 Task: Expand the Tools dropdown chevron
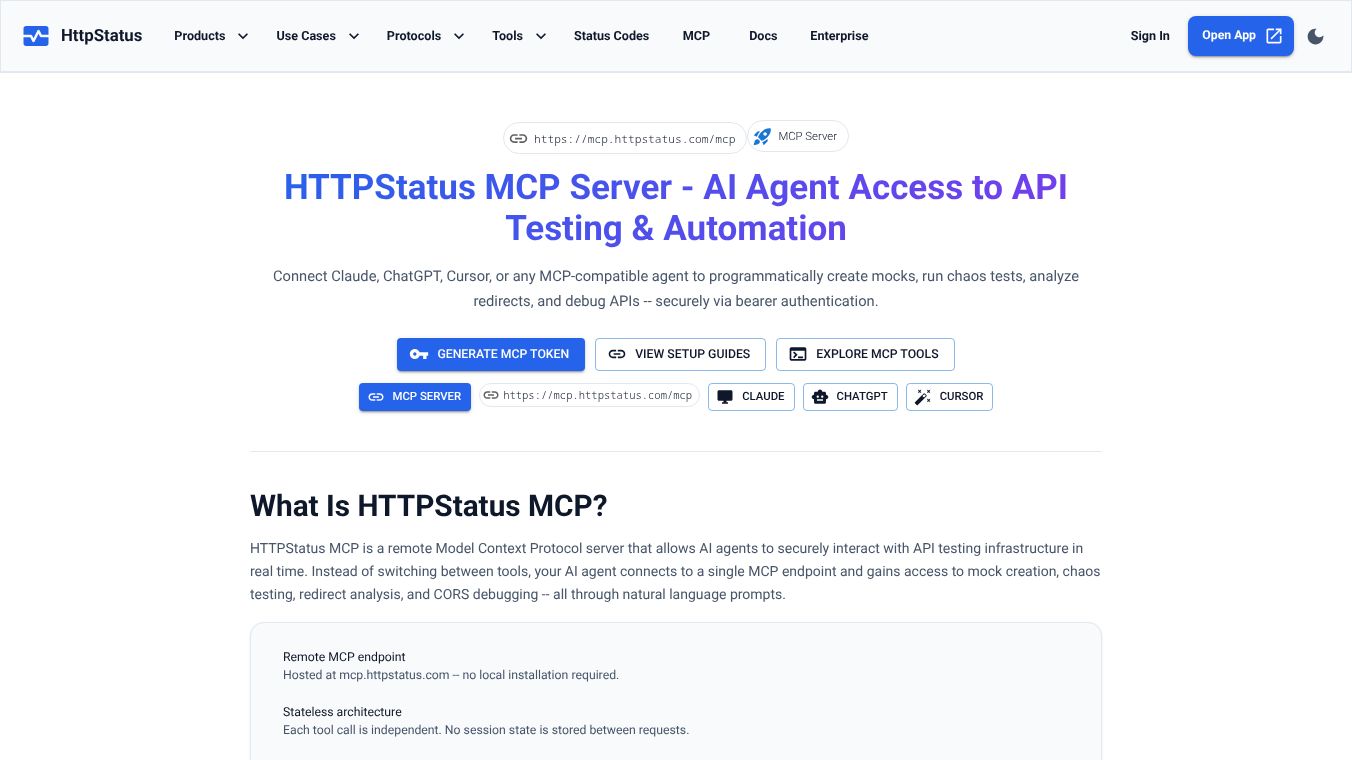pyautogui.click(x=540, y=36)
